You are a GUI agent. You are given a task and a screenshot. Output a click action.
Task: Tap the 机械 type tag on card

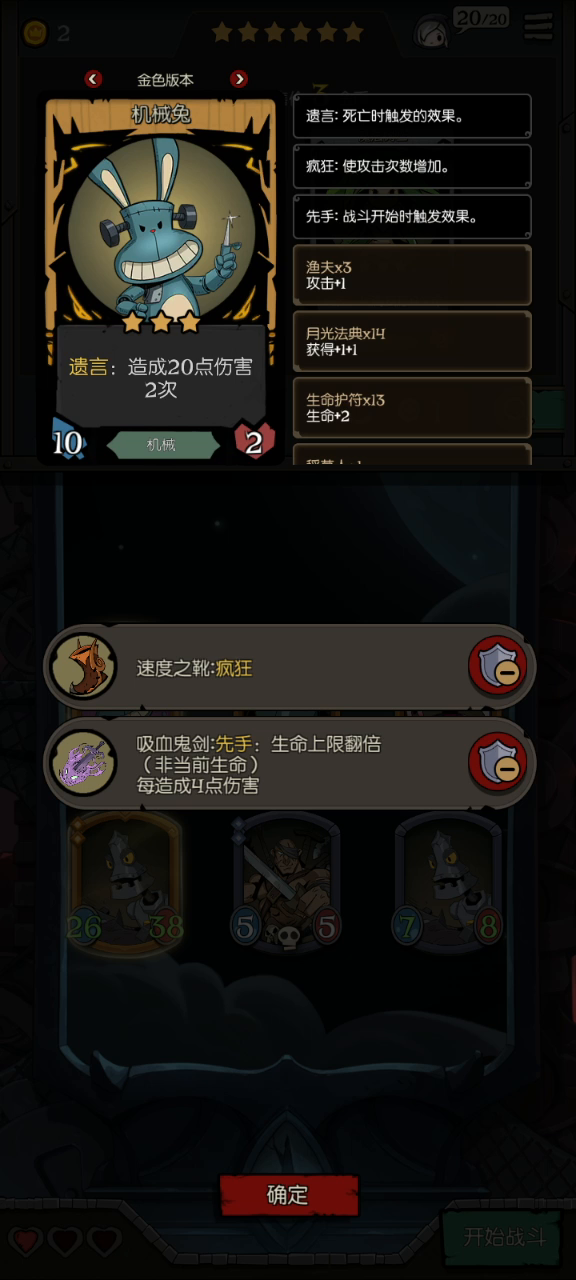tap(161, 445)
